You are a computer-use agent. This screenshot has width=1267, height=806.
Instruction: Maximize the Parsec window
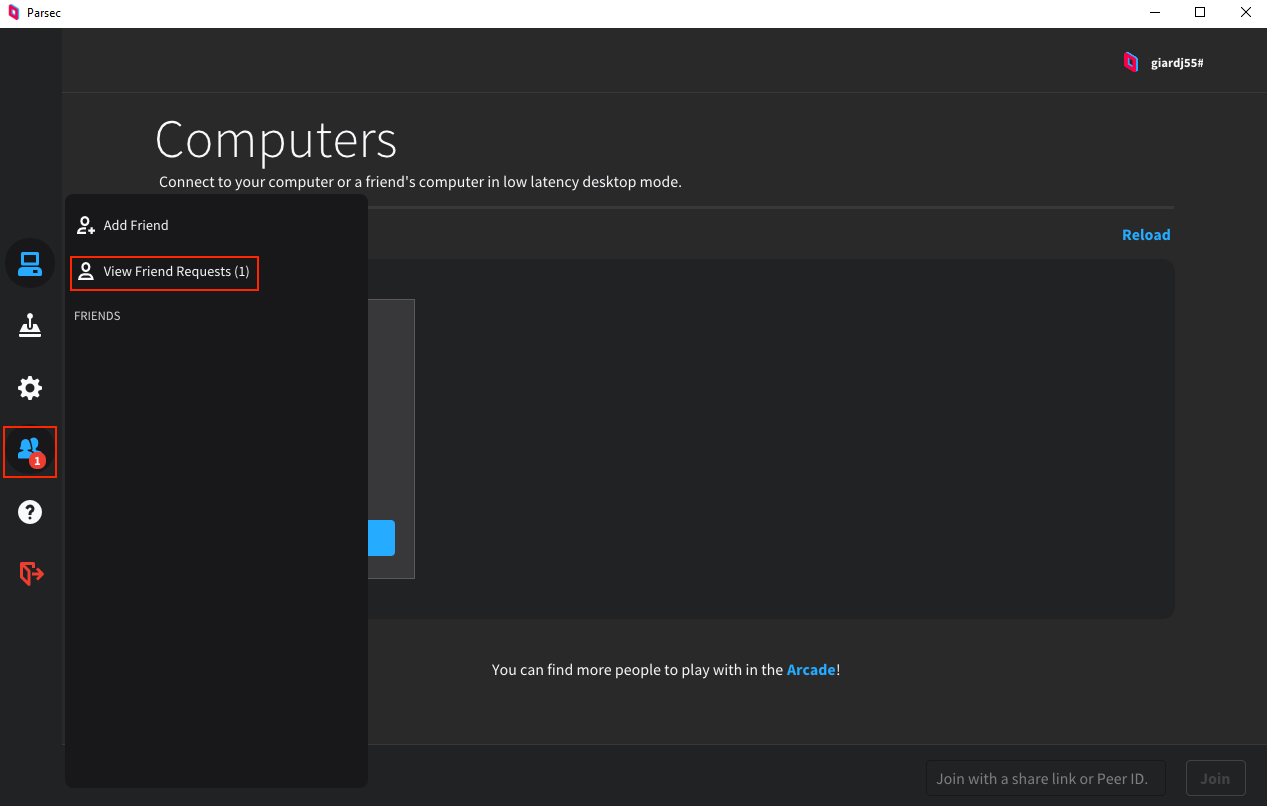pos(1200,13)
